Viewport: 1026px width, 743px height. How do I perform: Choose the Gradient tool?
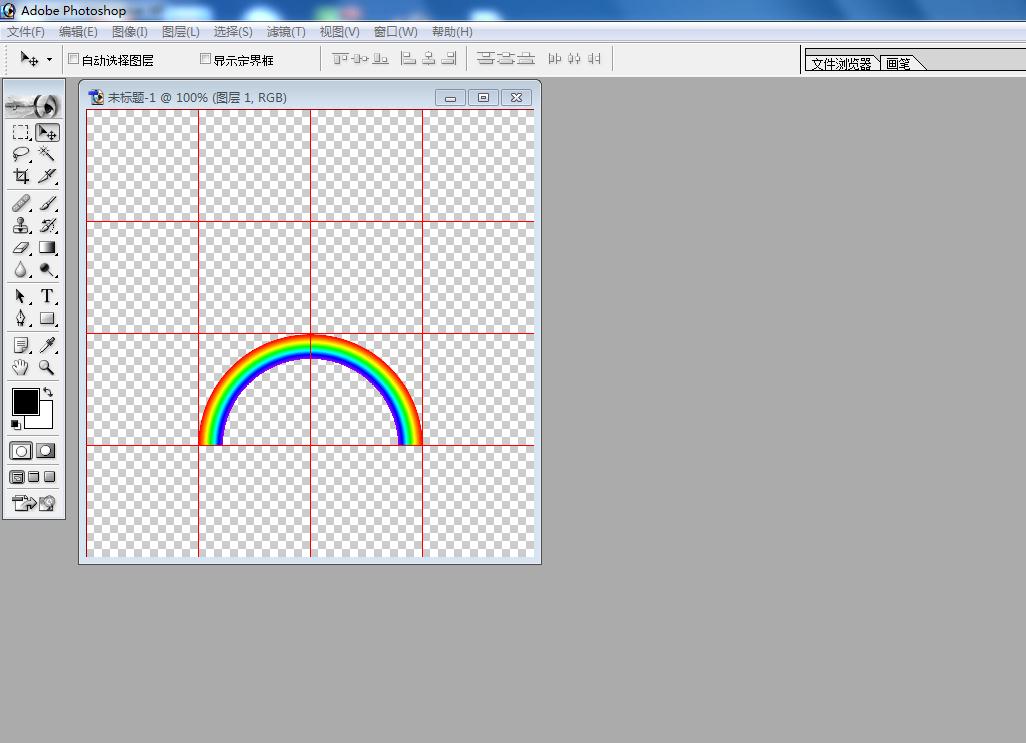(x=47, y=248)
